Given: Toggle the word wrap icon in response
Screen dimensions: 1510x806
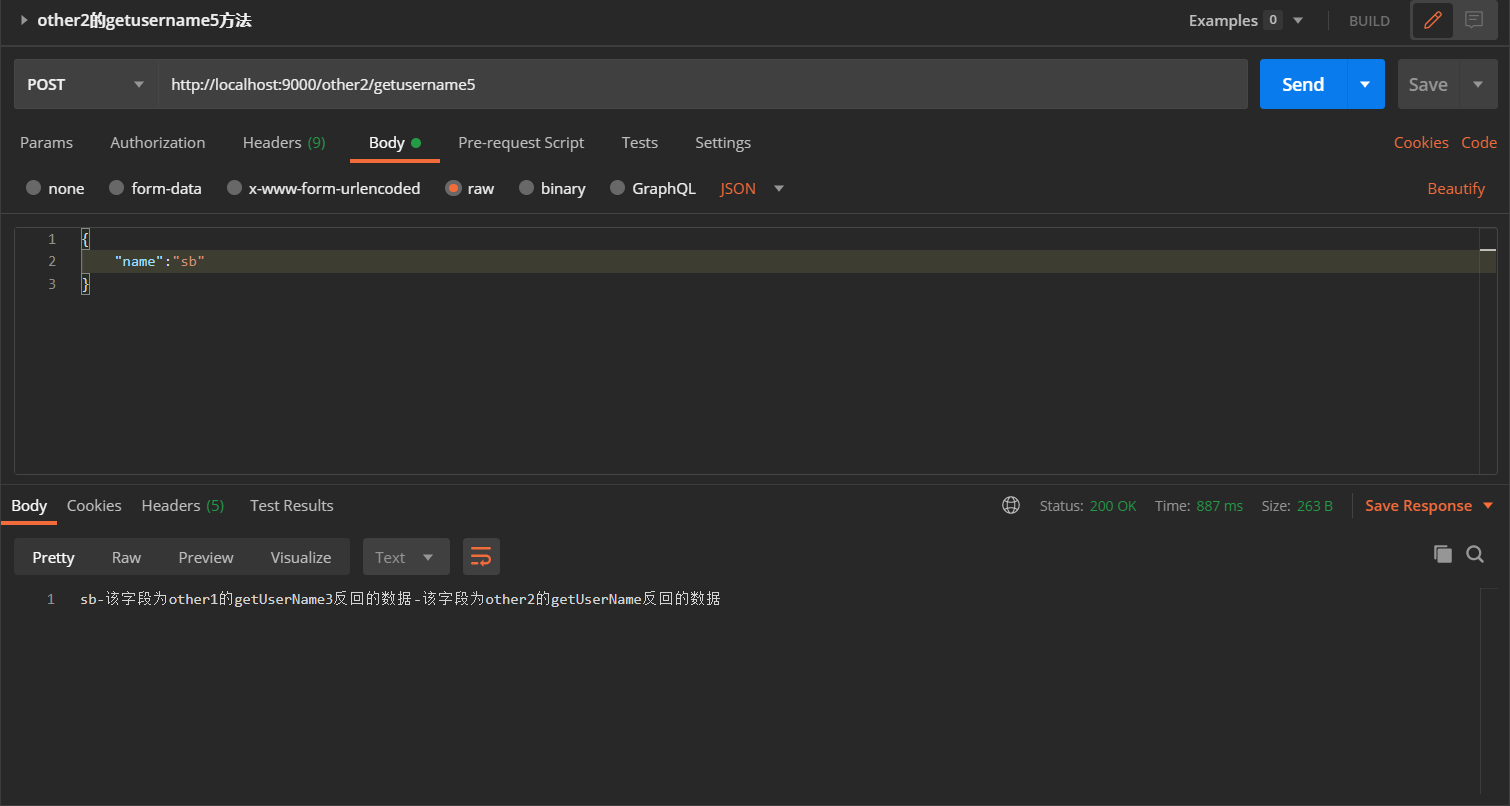Looking at the screenshot, I should coord(481,557).
